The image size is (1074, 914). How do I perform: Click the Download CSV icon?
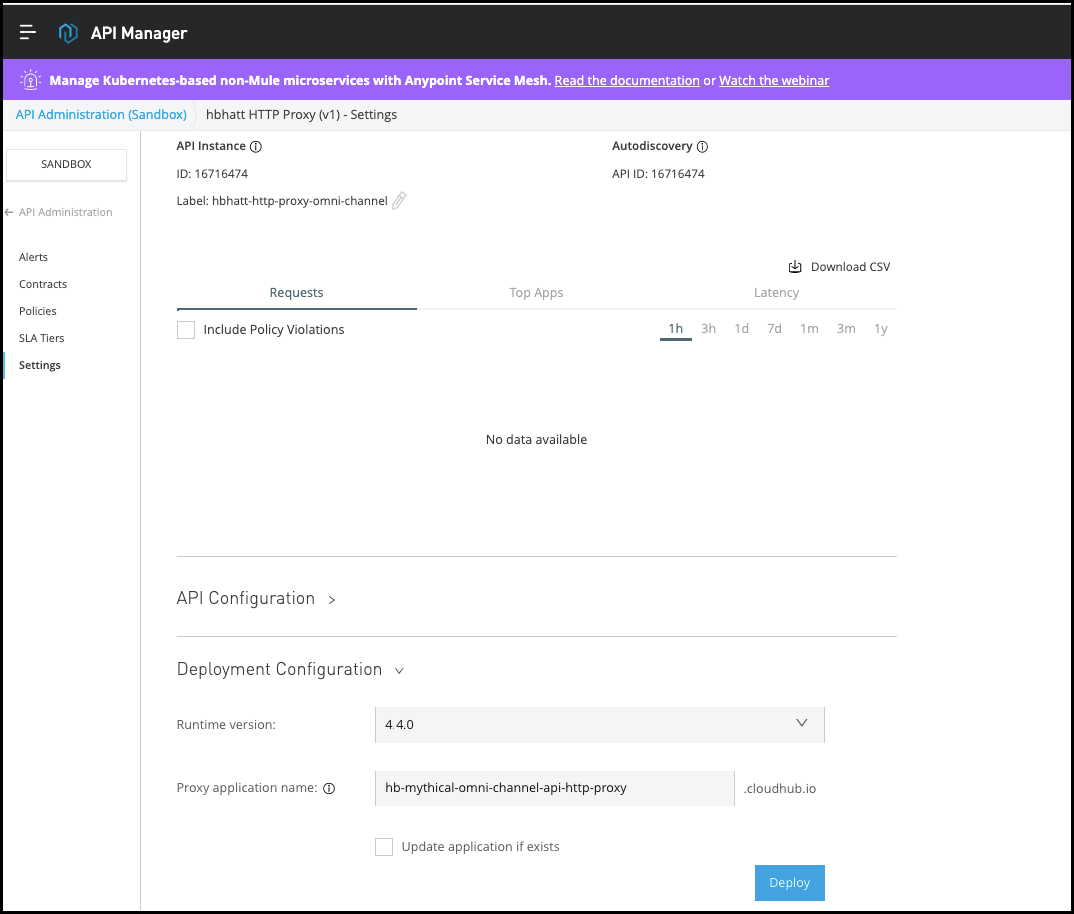[x=795, y=267]
